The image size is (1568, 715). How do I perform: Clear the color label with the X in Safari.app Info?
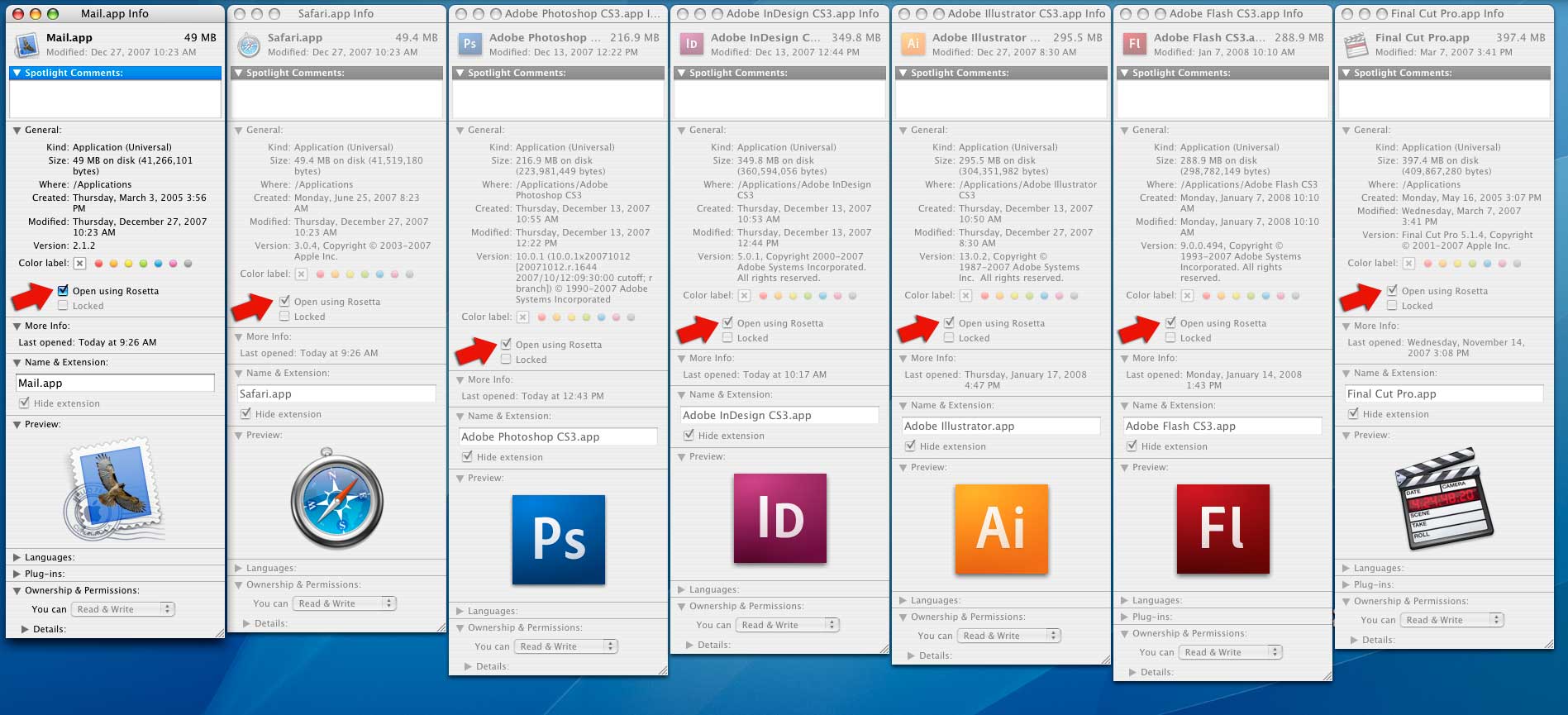[x=301, y=274]
